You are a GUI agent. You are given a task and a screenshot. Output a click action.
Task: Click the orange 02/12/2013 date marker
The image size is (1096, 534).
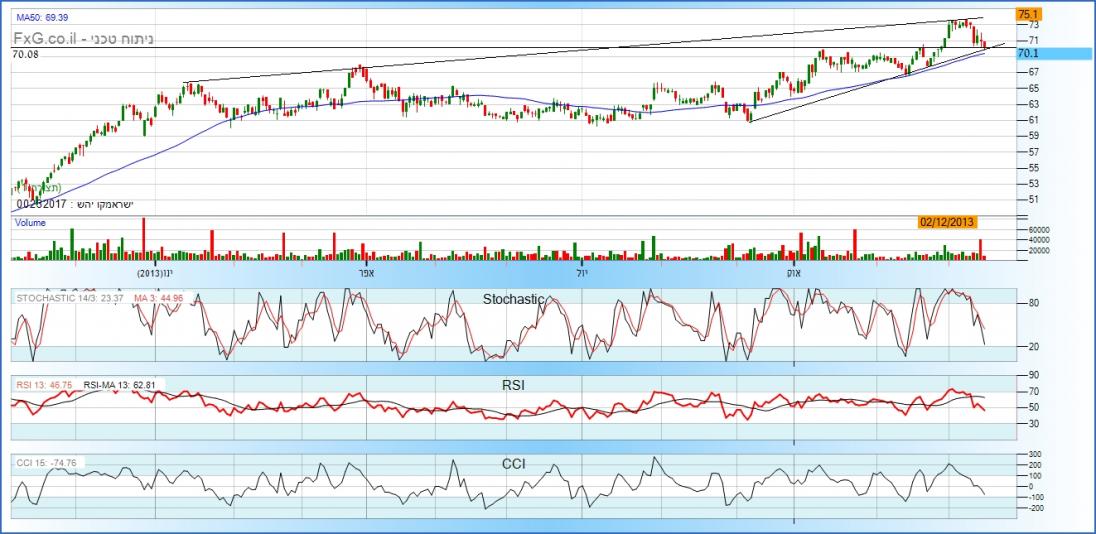(947, 221)
